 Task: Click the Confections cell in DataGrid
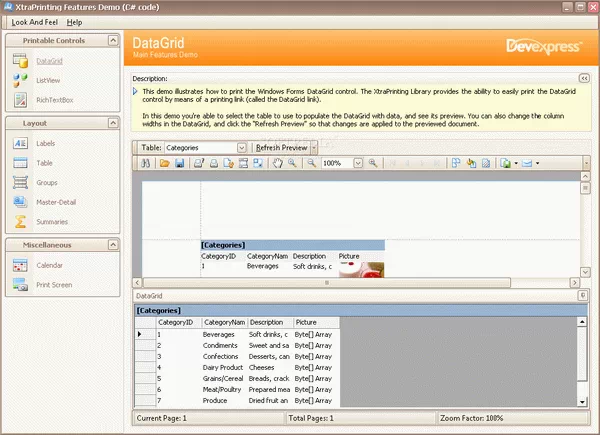224,357
